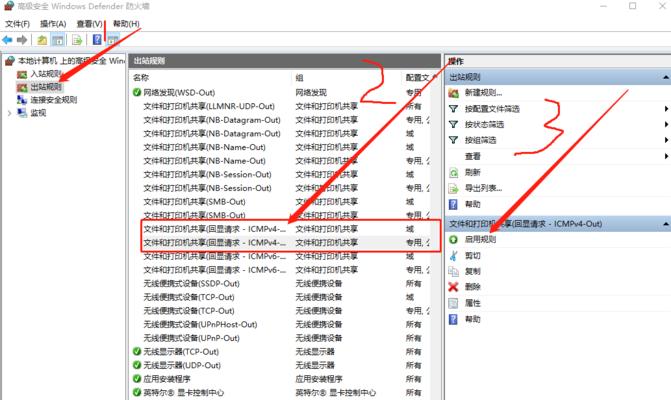
Task: Click the scissors 剪切 action
Action: point(472,256)
